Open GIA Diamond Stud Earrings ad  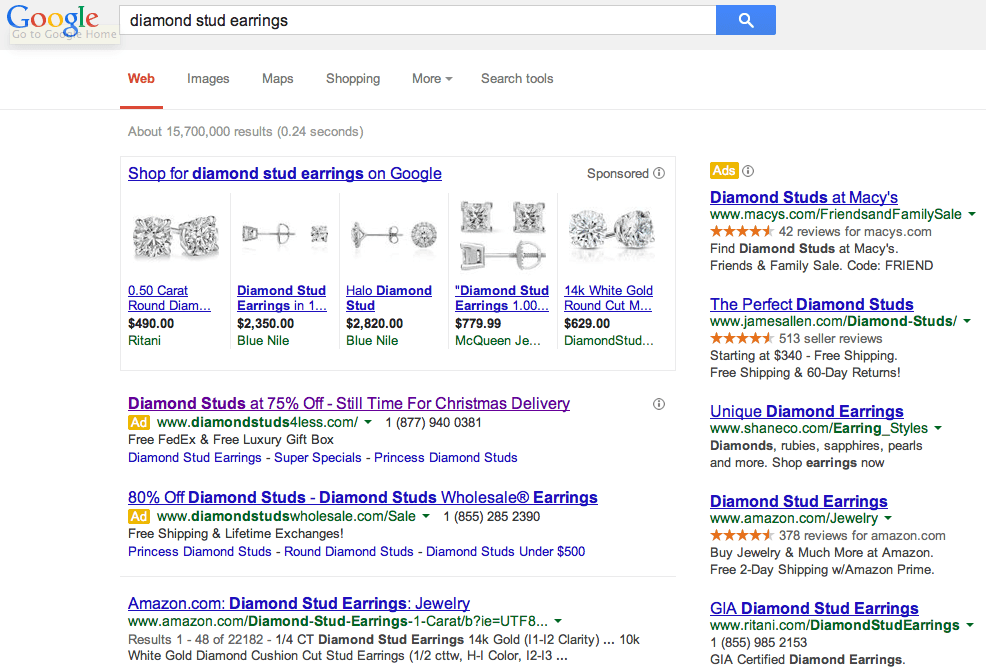click(x=814, y=609)
